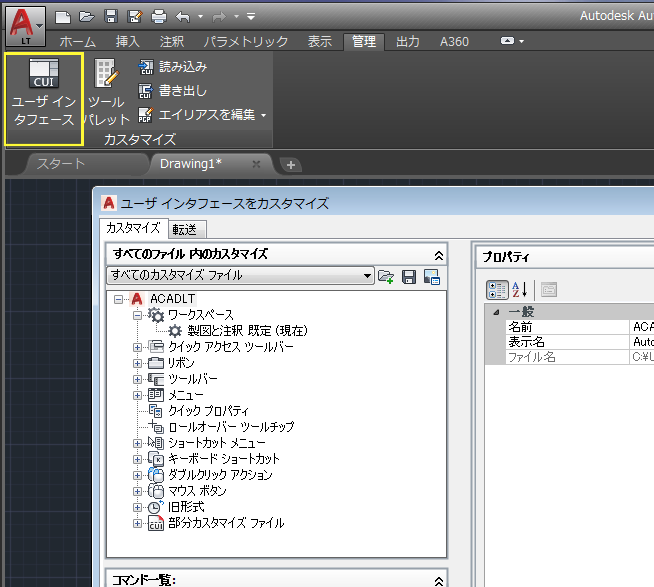Print the drawing with the plot icon
654x587 pixels.
click(x=158, y=17)
